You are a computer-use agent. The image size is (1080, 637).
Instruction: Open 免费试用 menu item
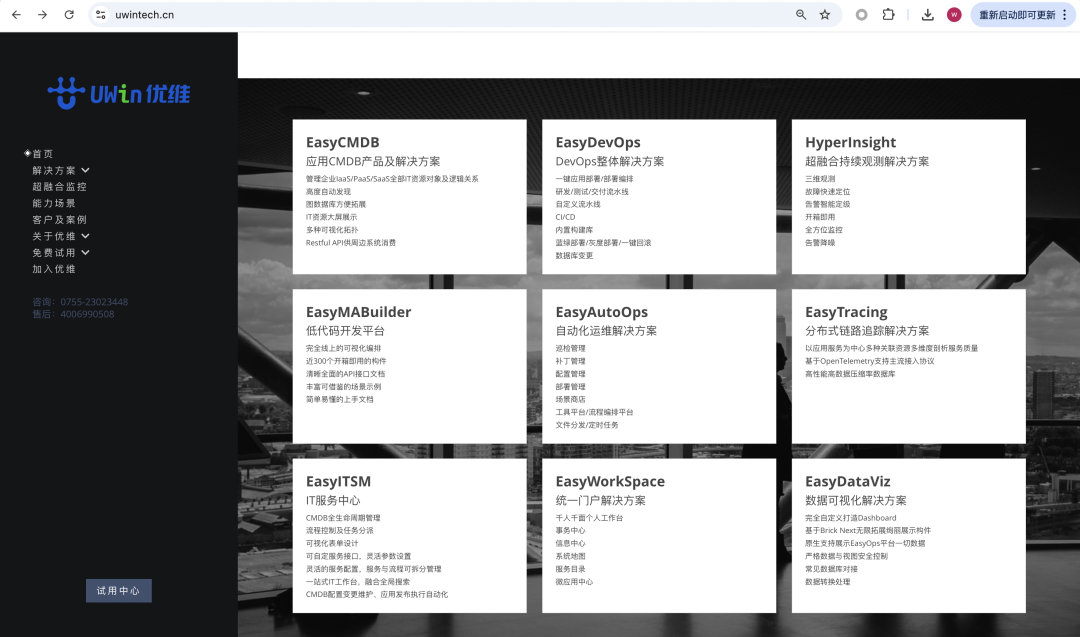pos(54,253)
